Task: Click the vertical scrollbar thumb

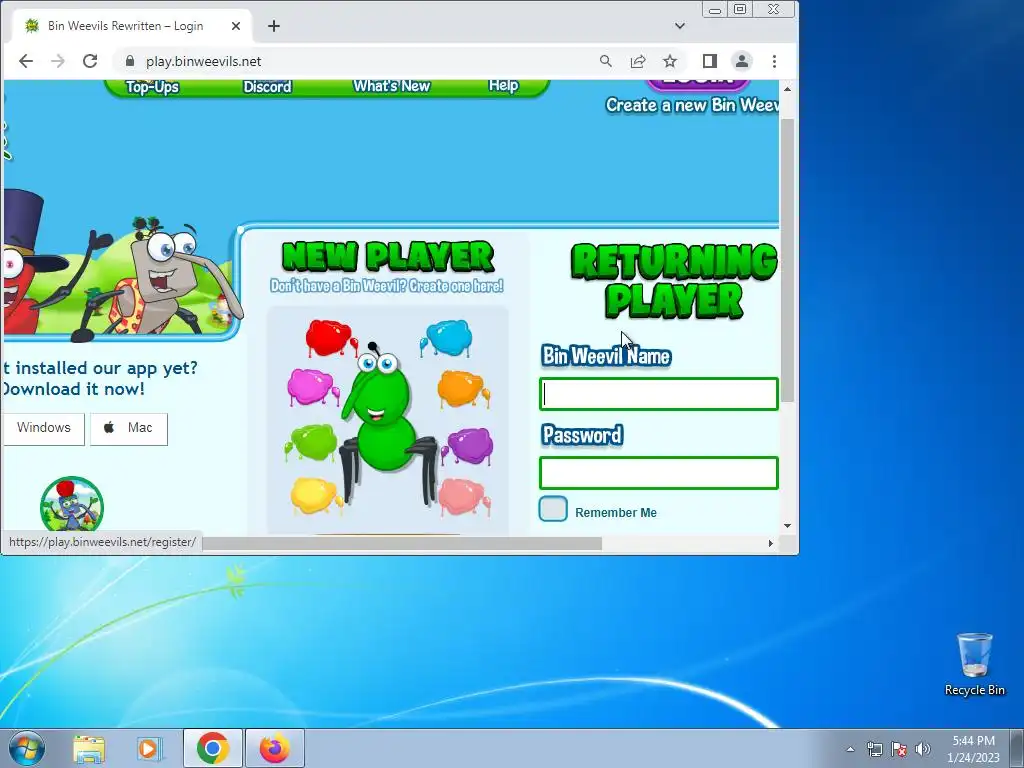Action: 788,261
